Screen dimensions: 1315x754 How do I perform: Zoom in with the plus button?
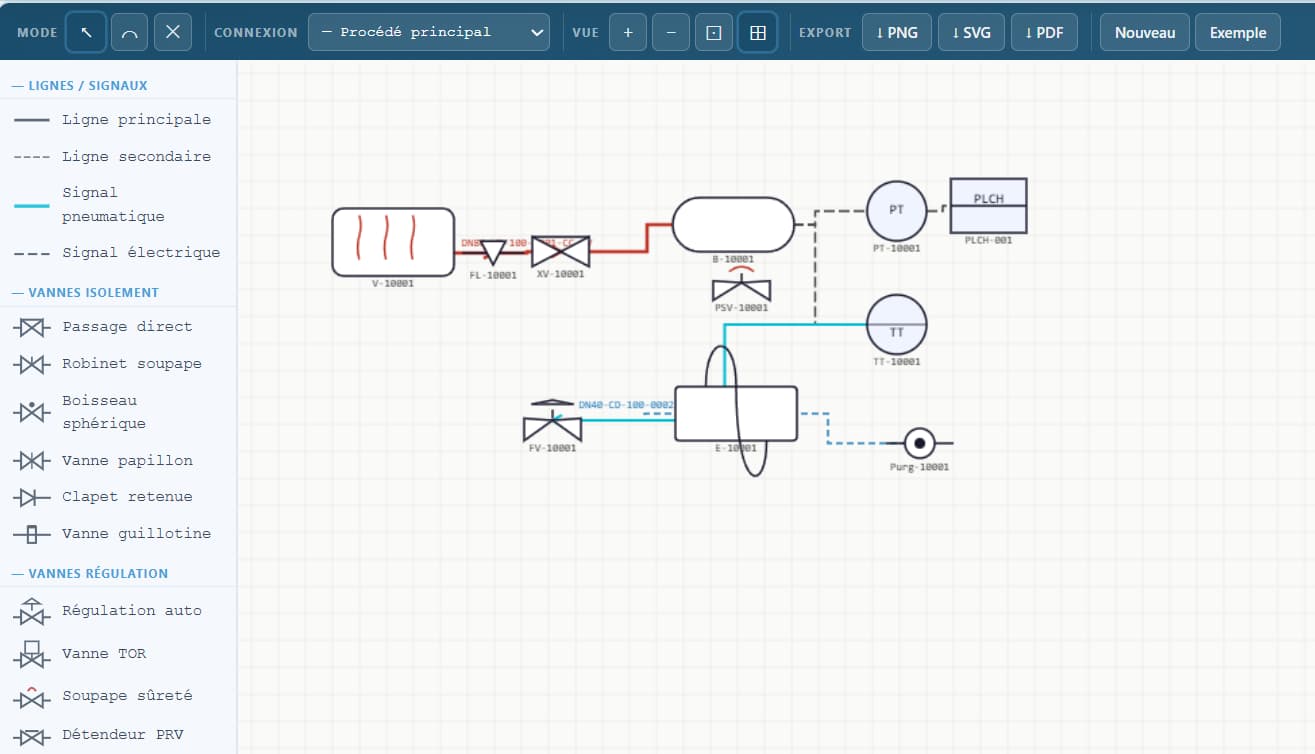pos(628,33)
